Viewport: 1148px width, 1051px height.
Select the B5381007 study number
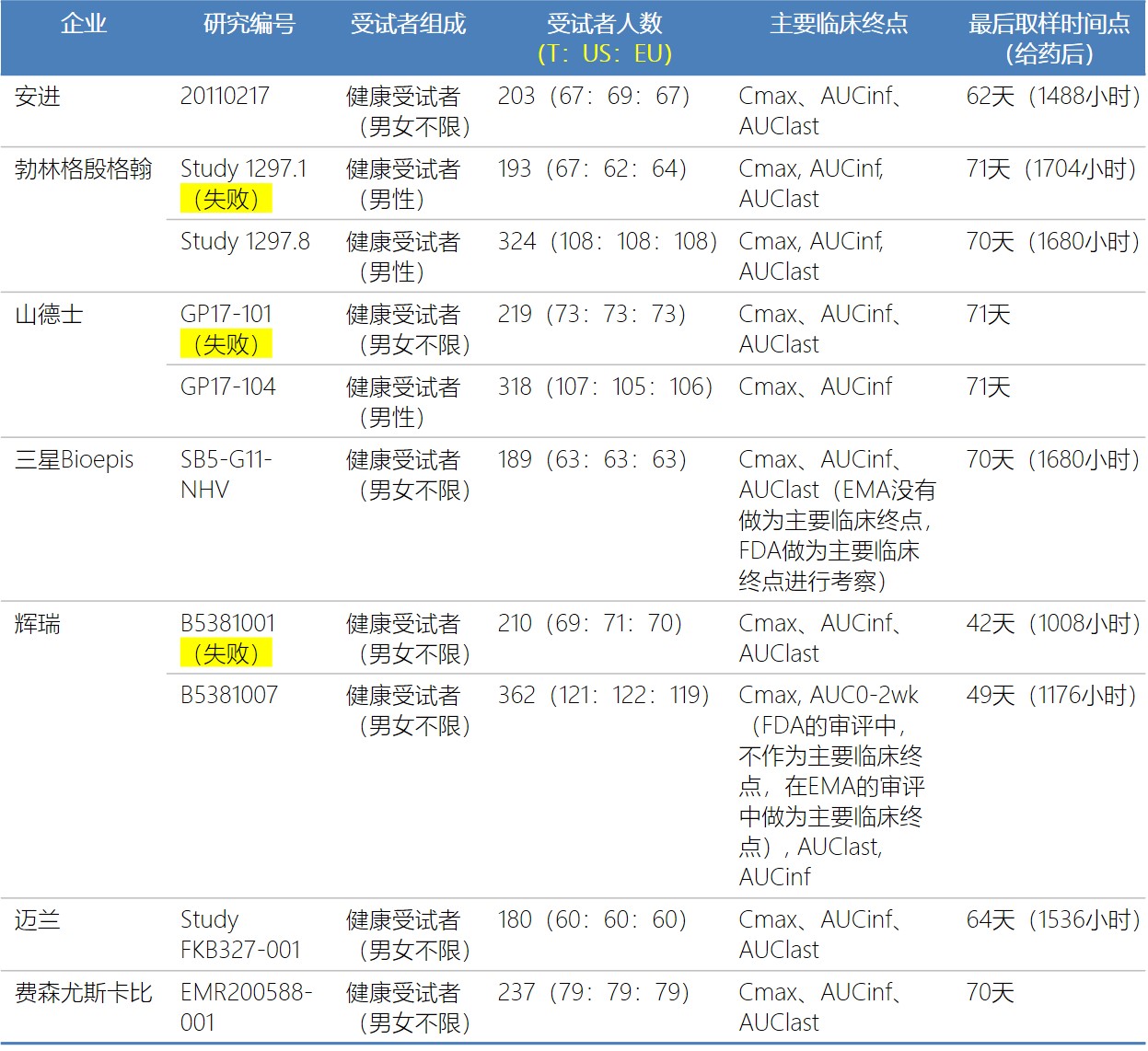[229, 696]
